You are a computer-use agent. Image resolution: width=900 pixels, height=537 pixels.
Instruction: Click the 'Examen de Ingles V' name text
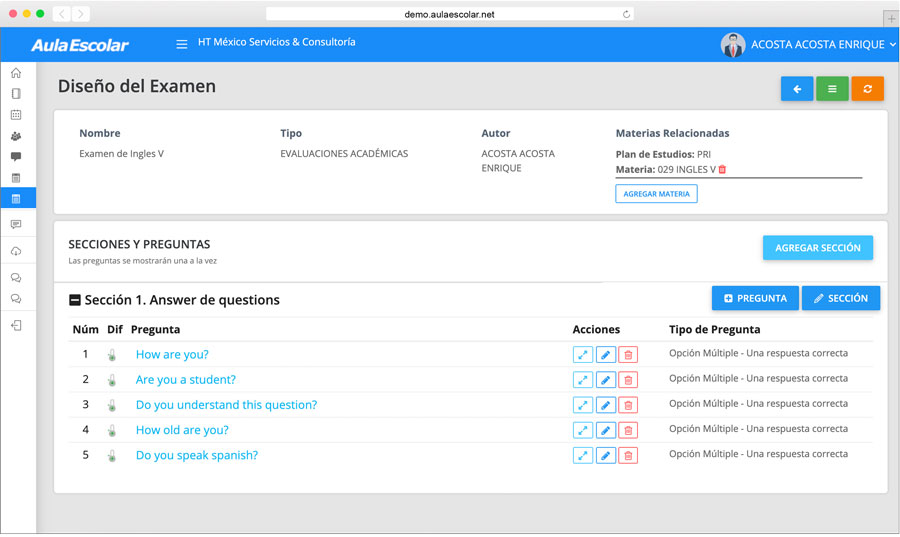coord(121,154)
